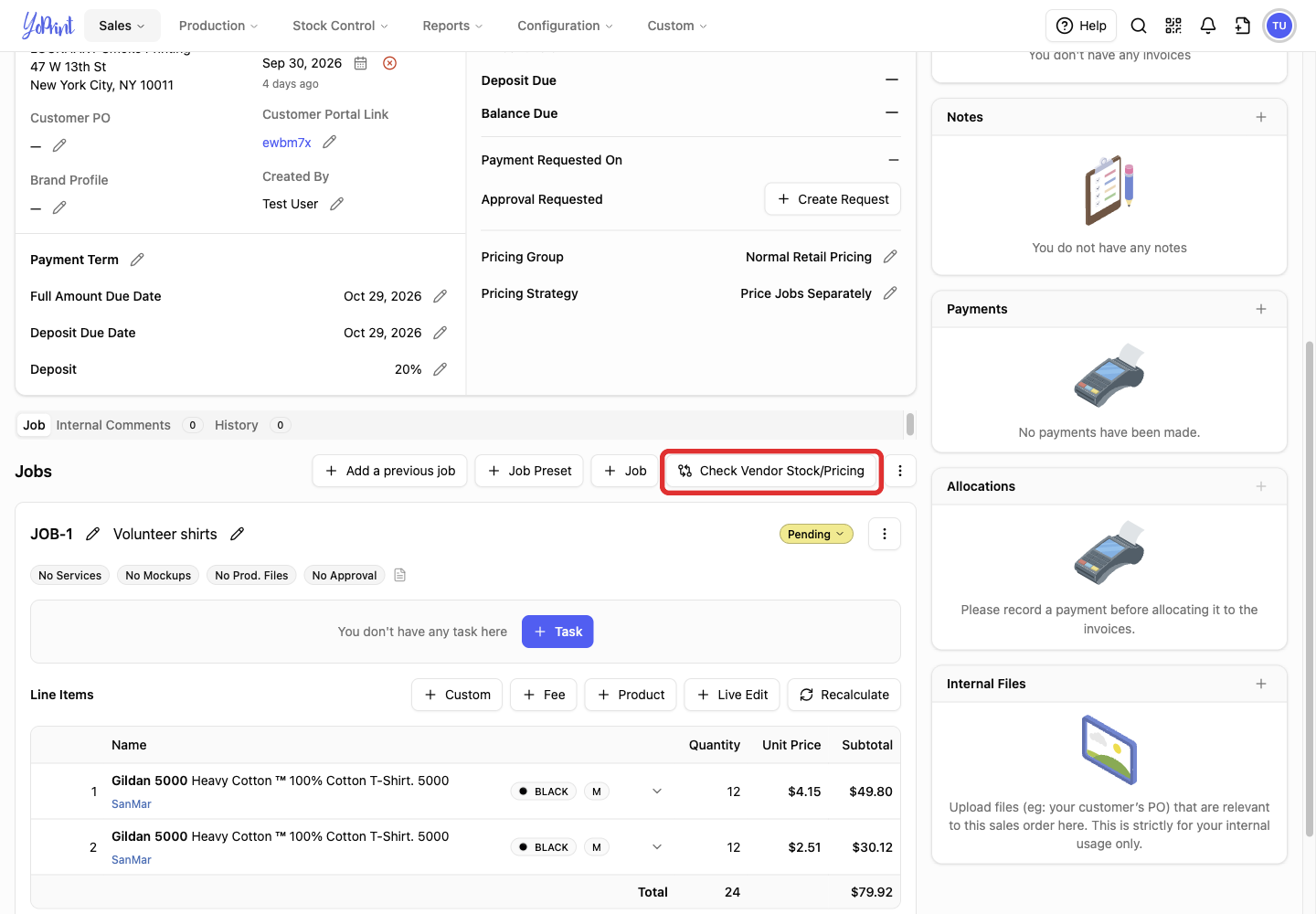Click Check Vendor Stock/Pricing button
Screen dimensions: 1316x914
click(771, 471)
